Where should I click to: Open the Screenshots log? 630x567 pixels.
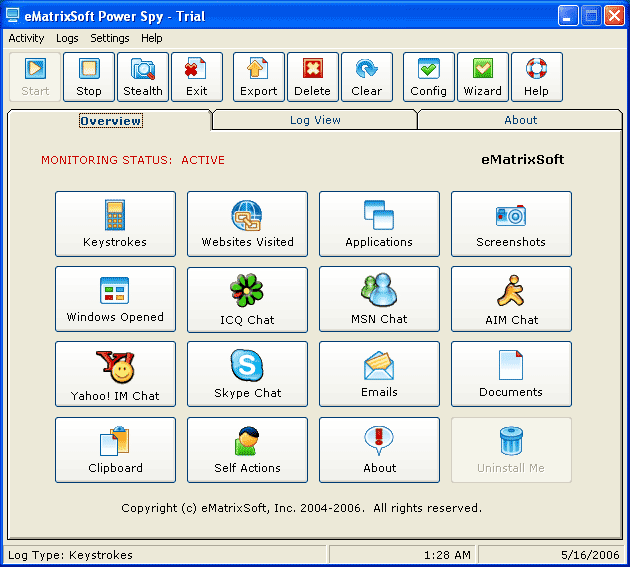click(x=511, y=224)
